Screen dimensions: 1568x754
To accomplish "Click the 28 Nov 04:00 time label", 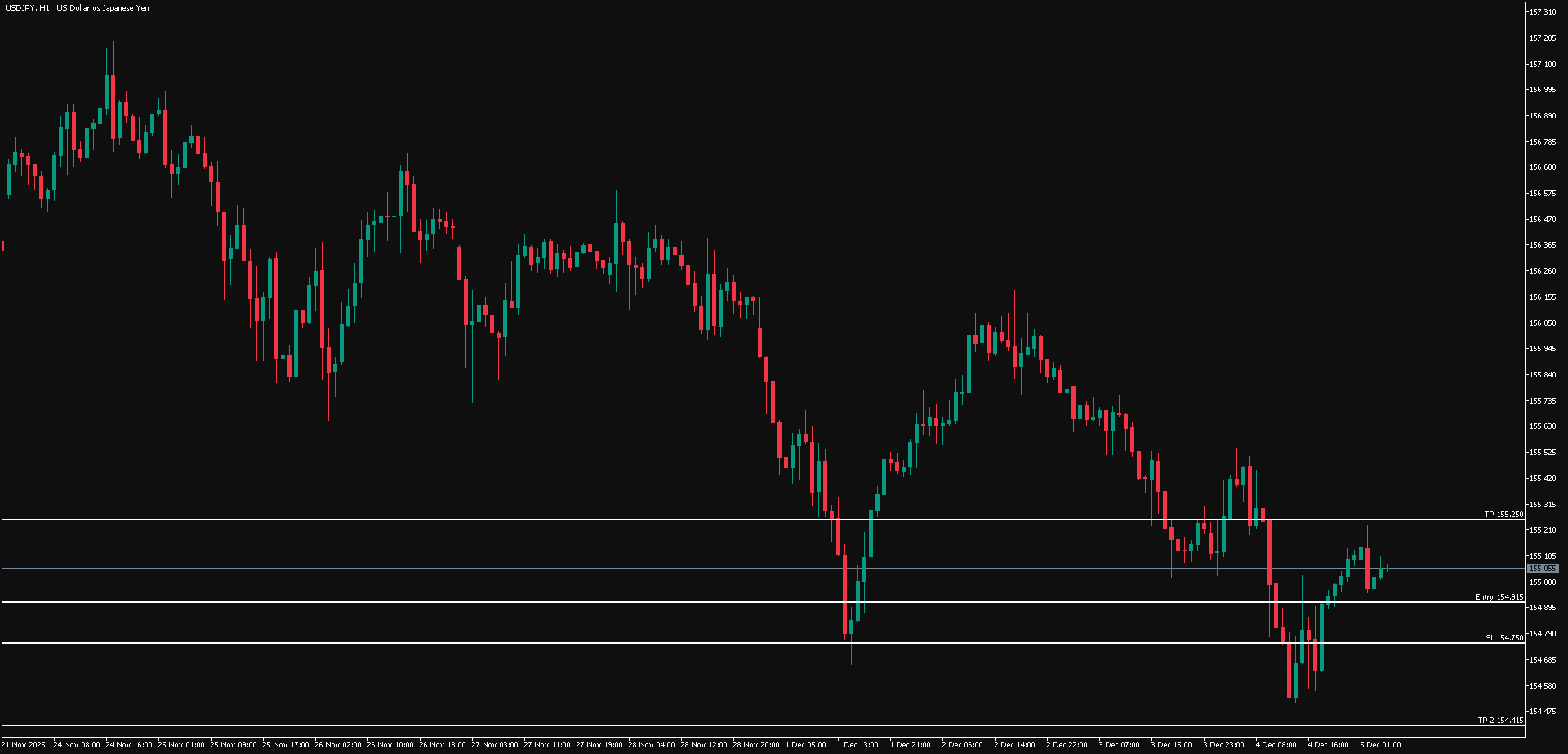I will pyautogui.click(x=652, y=745).
